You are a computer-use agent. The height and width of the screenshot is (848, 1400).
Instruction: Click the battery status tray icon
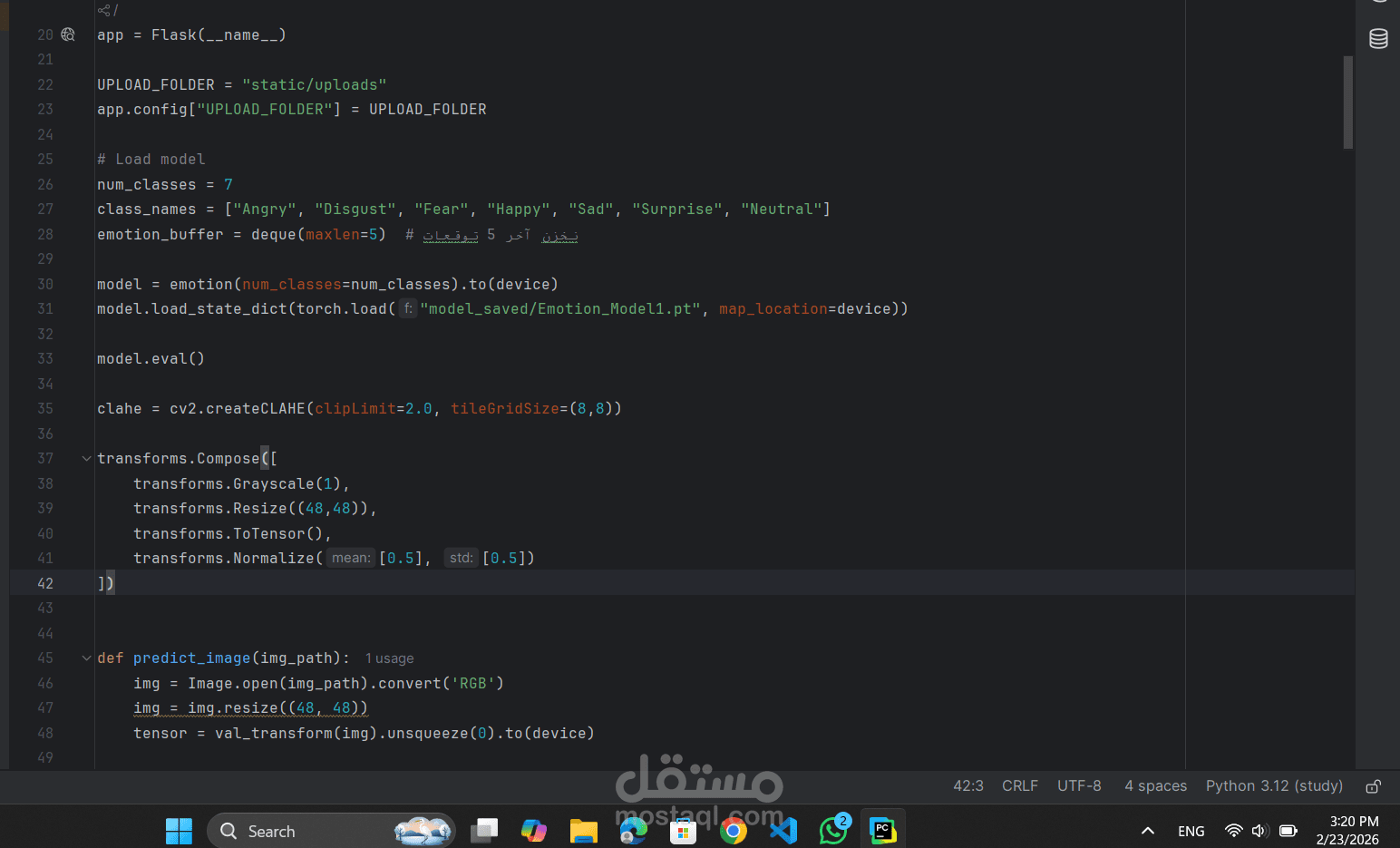coord(1288,831)
